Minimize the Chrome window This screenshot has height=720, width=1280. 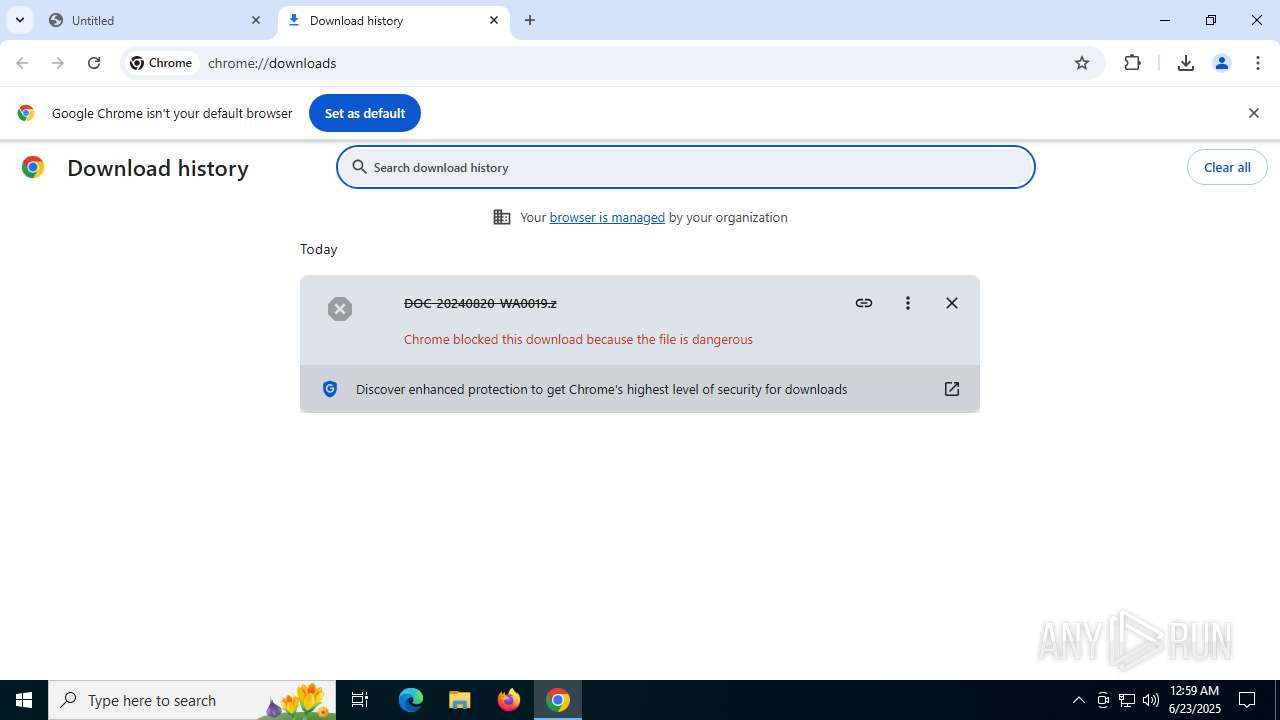pyautogui.click(x=1165, y=20)
